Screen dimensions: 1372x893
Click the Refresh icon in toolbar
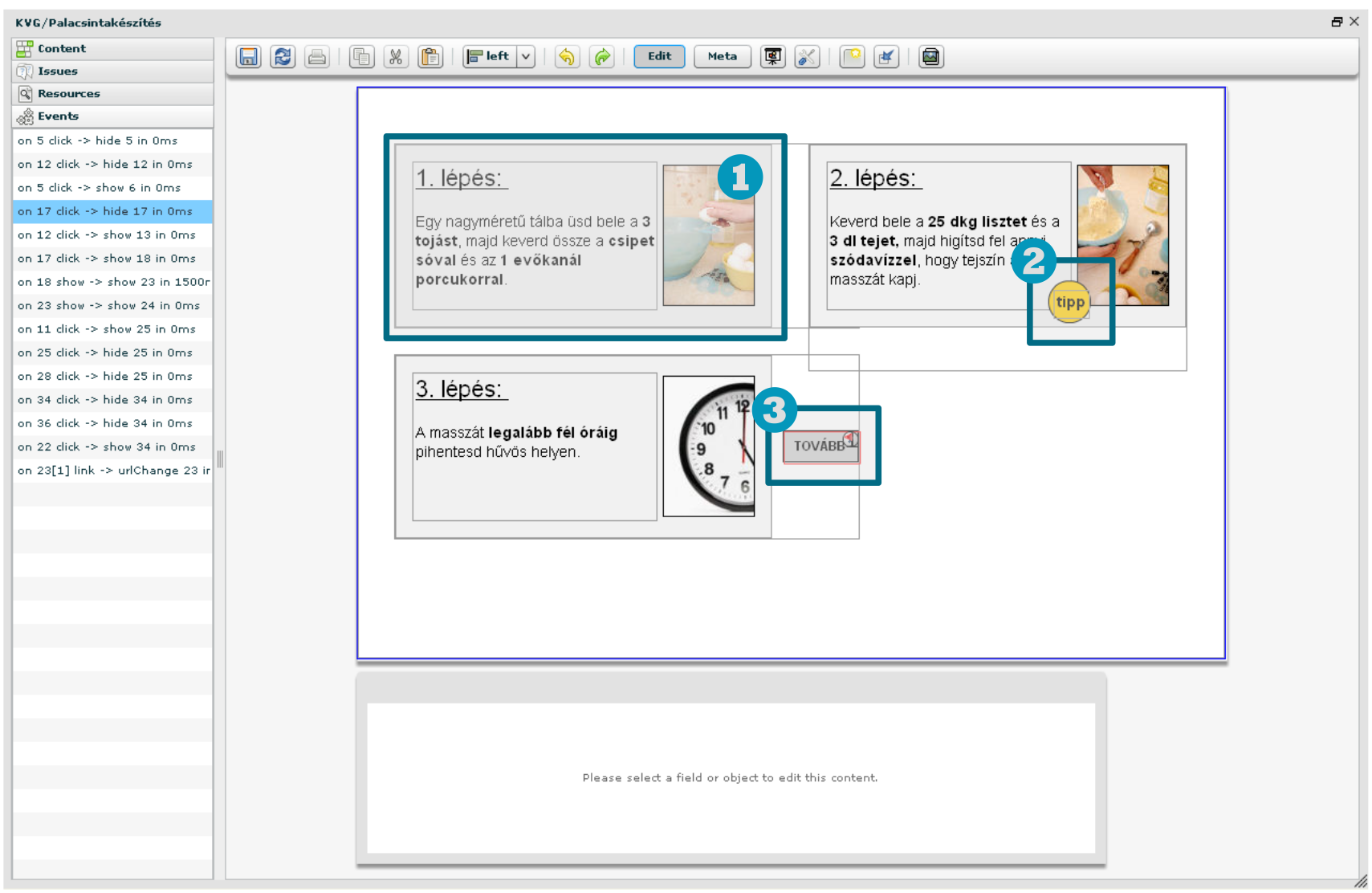tap(283, 57)
